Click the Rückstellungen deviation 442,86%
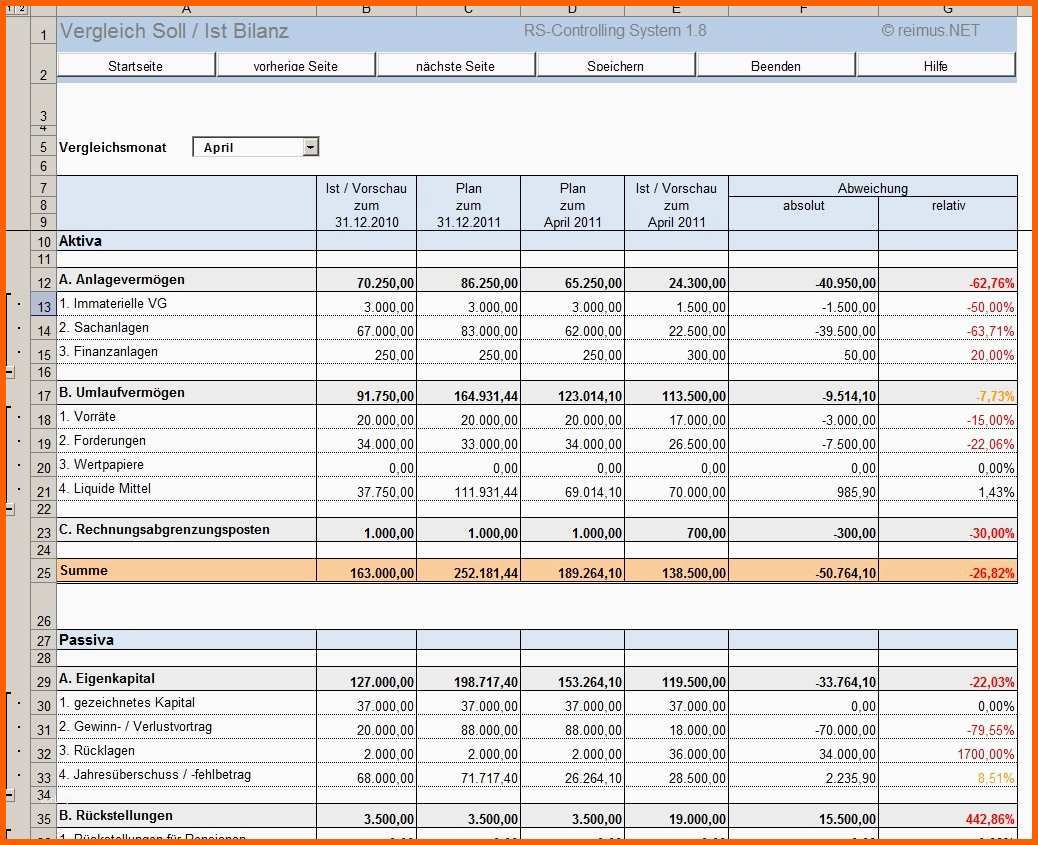1038x845 pixels. (x=990, y=819)
